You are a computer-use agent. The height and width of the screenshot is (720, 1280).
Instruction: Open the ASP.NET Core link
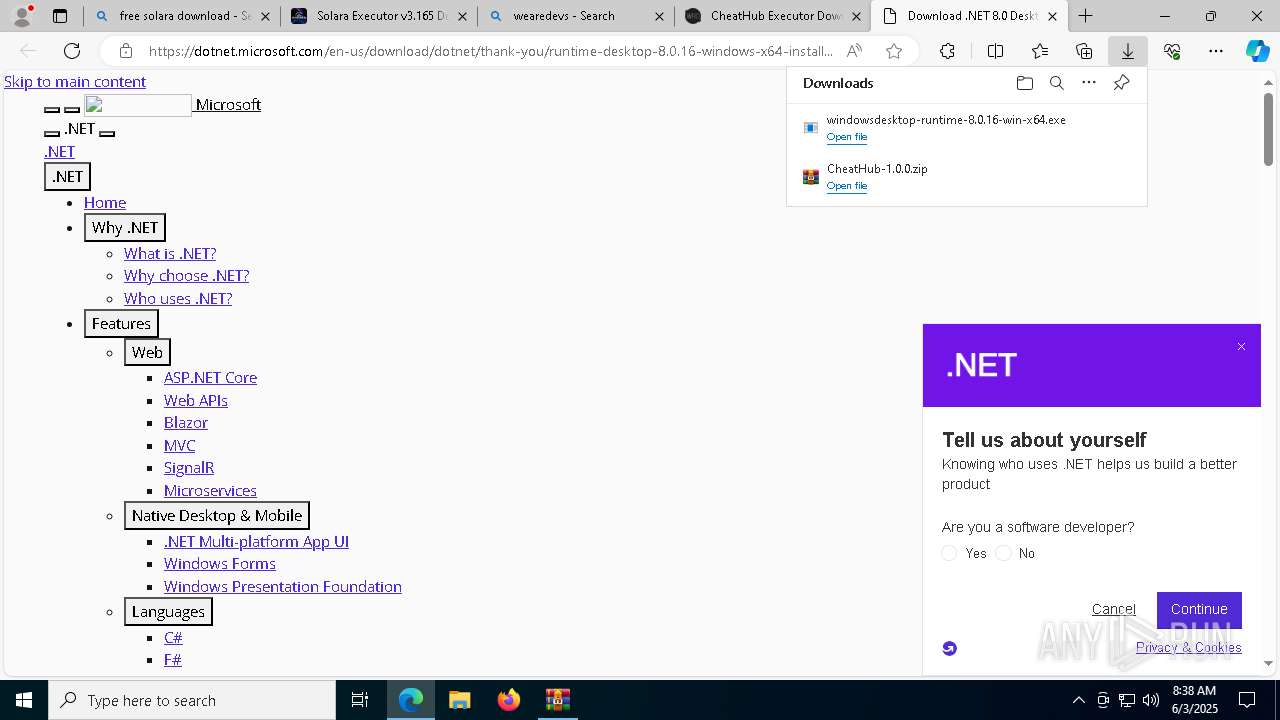(210, 378)
